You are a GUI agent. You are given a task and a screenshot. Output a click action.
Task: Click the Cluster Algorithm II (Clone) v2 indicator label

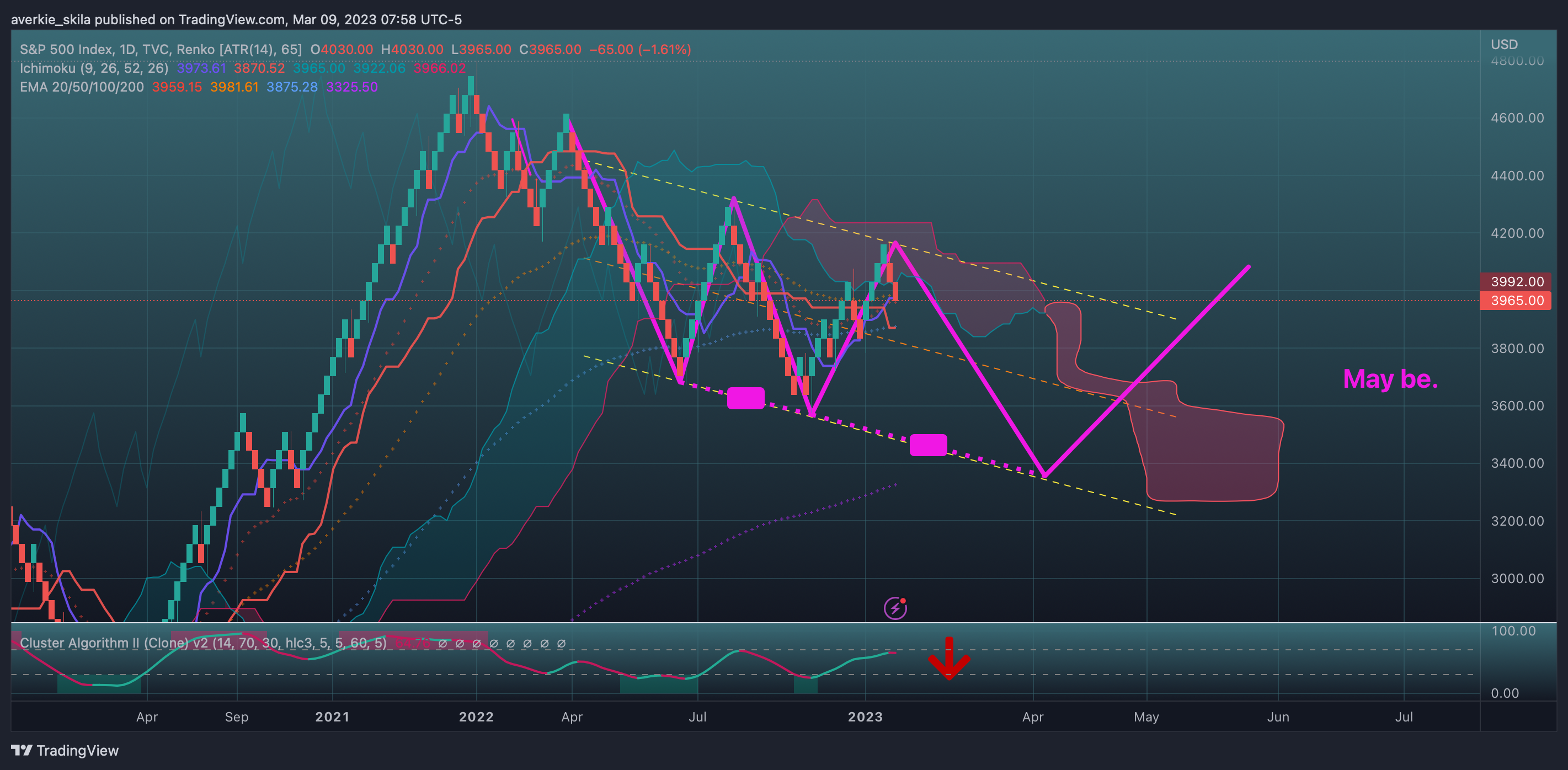(x=202, y=643)
